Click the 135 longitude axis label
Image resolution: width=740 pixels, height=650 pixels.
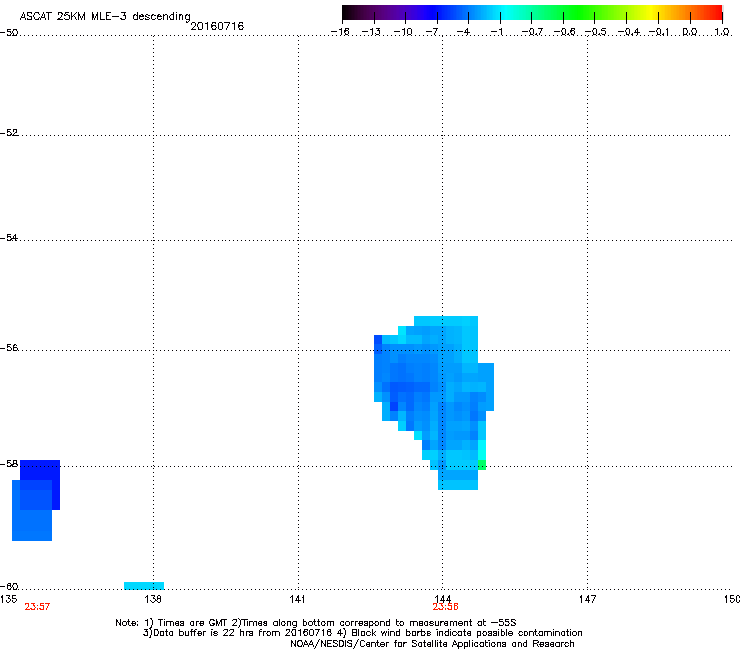(8, 599)
